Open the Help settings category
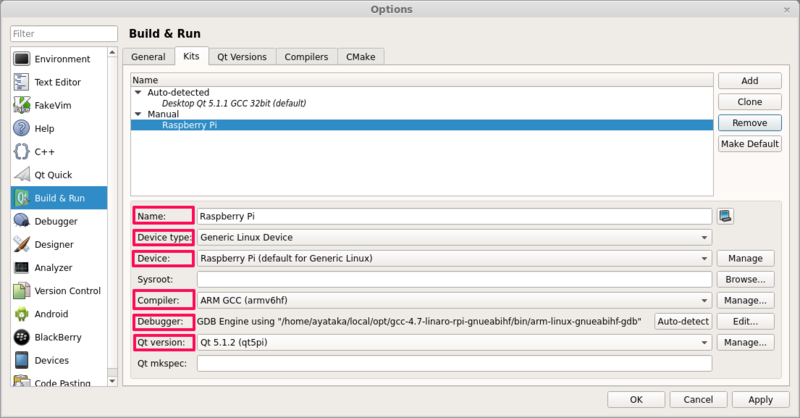 [59, 129]
